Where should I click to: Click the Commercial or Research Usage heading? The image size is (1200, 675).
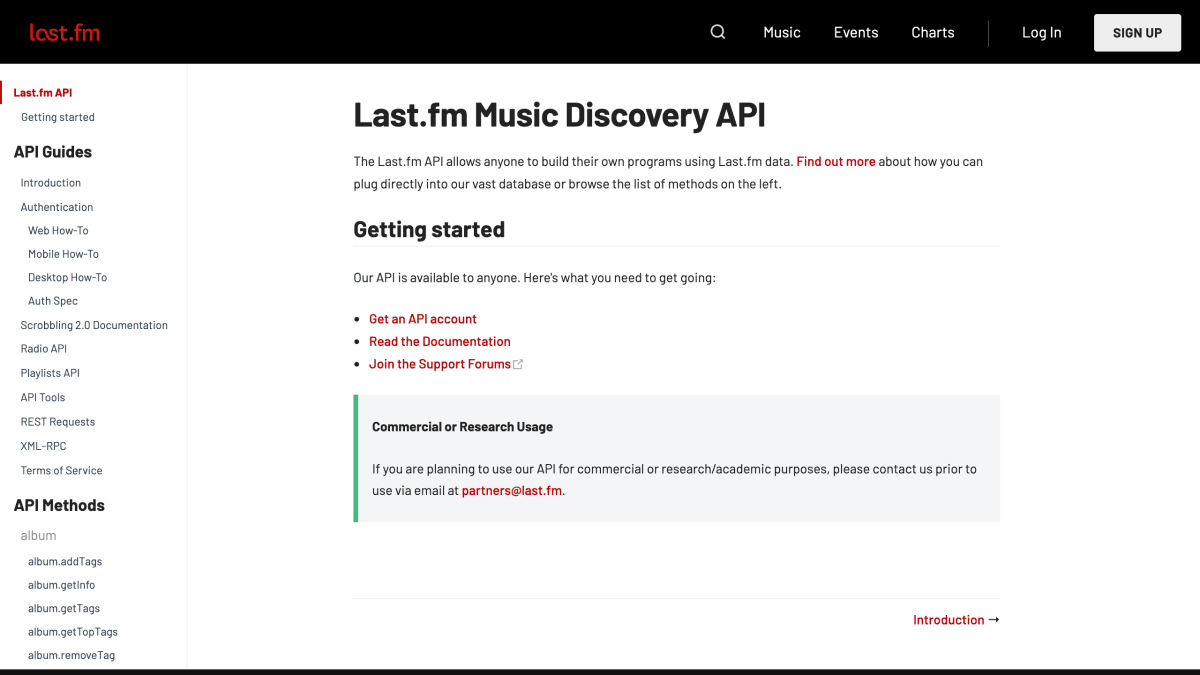point(462,427)
